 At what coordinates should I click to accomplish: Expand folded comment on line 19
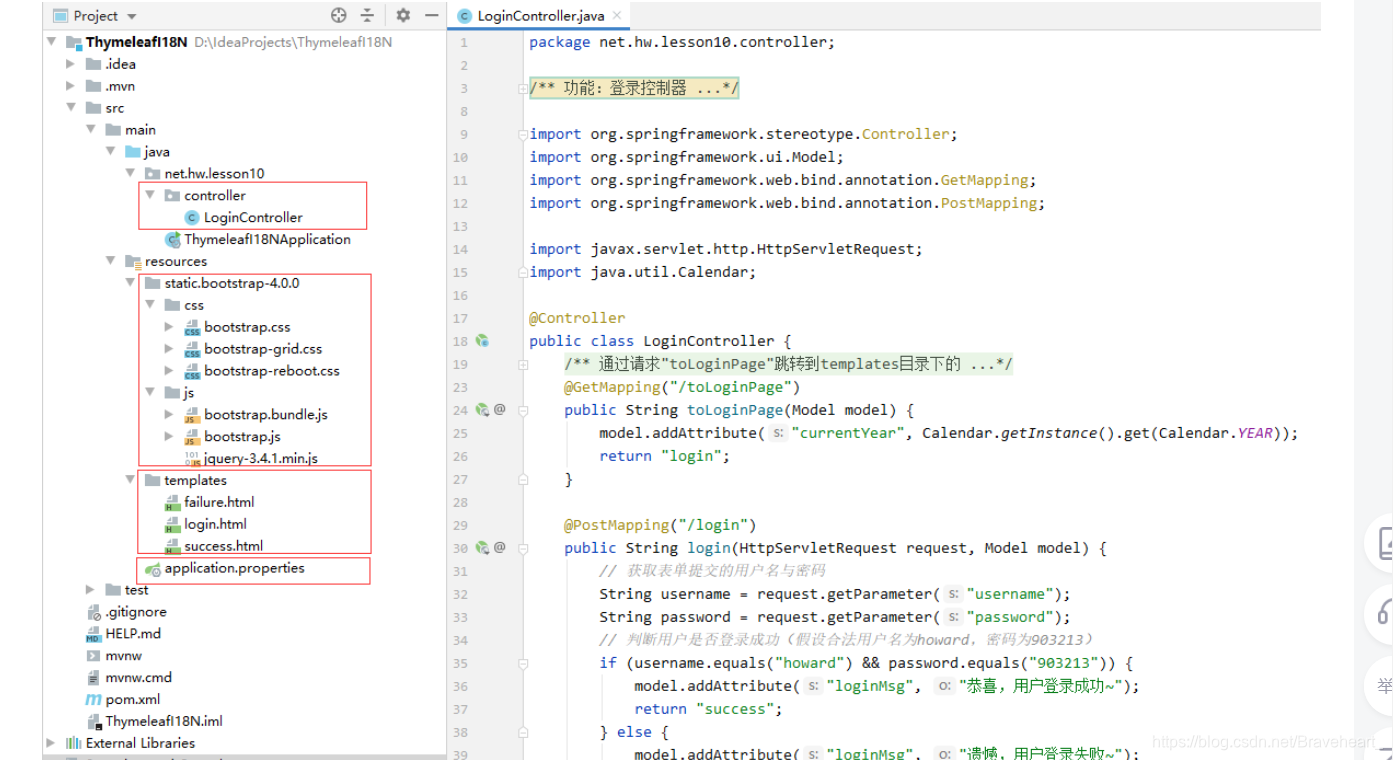point(523,365)
